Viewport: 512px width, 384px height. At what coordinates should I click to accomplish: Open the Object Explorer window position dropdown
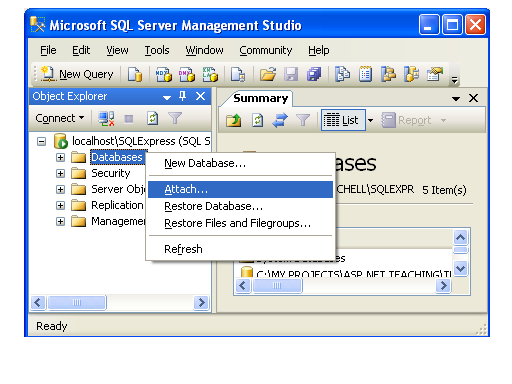point(167,97)
